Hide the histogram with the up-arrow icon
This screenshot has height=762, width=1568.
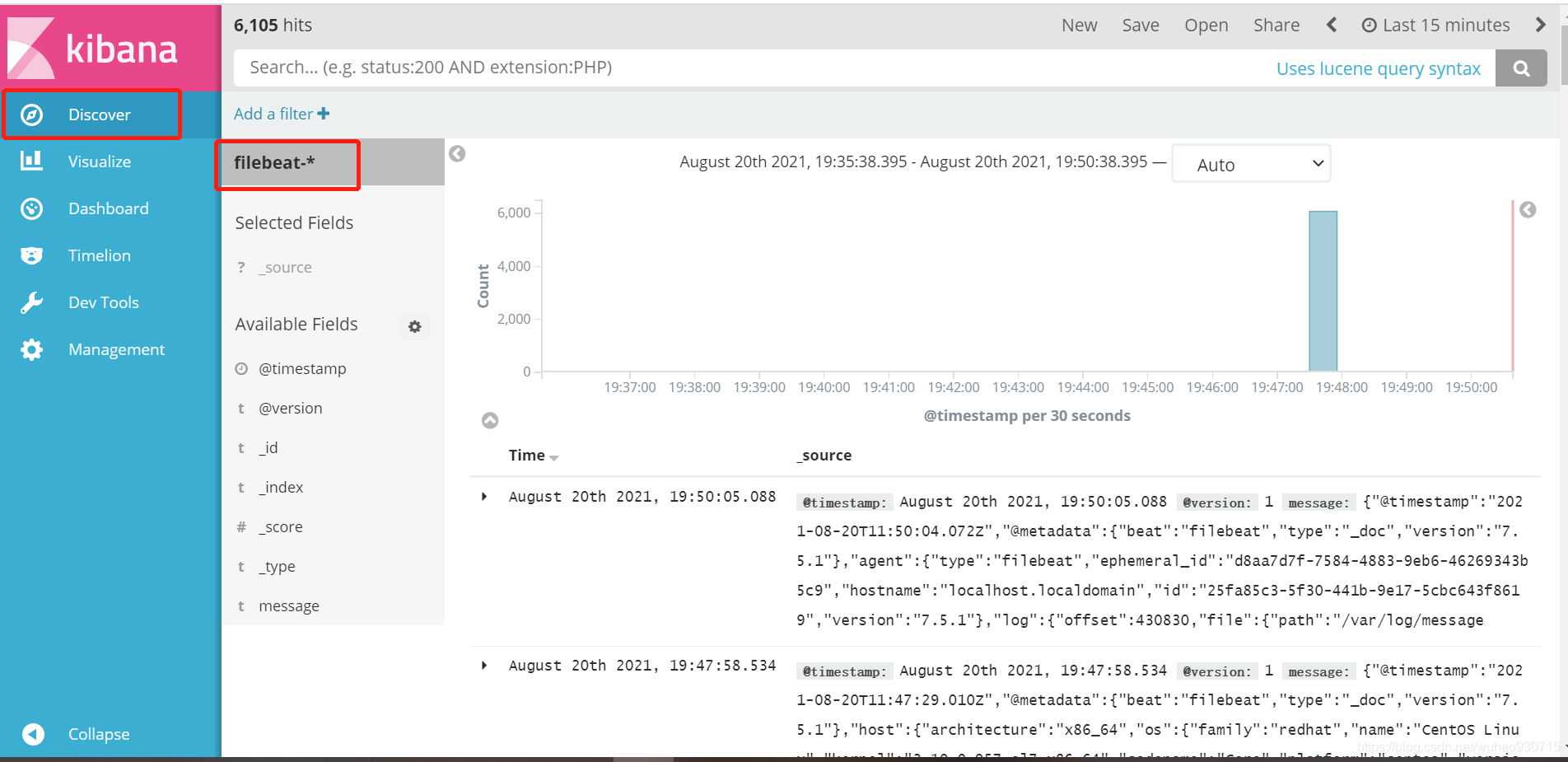[490, 421]
